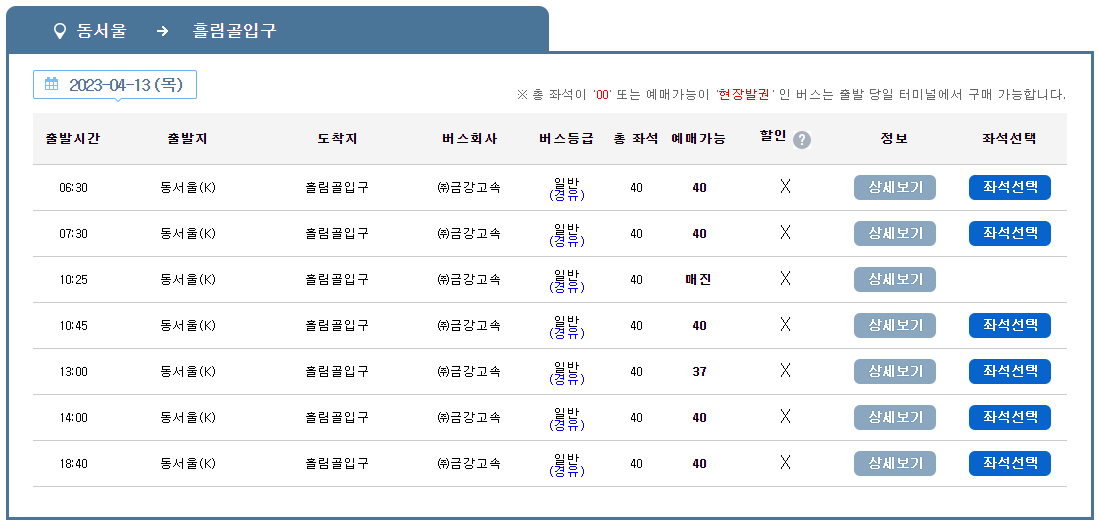
Task: Pick seats for the 18:40 bus
Action: pyautogui.click(x=1010, y=463)
